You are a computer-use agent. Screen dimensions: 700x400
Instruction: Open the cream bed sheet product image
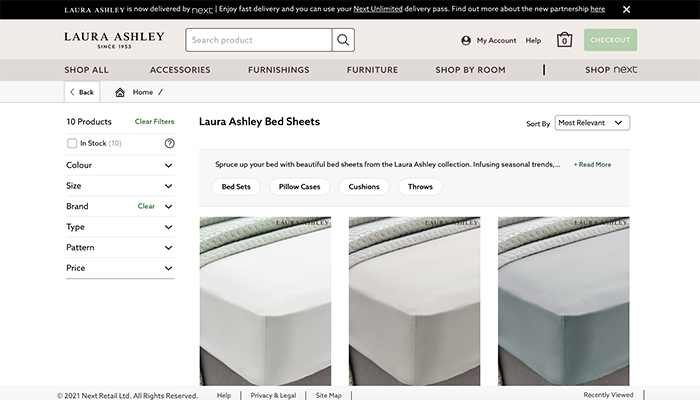click(415, 301)
